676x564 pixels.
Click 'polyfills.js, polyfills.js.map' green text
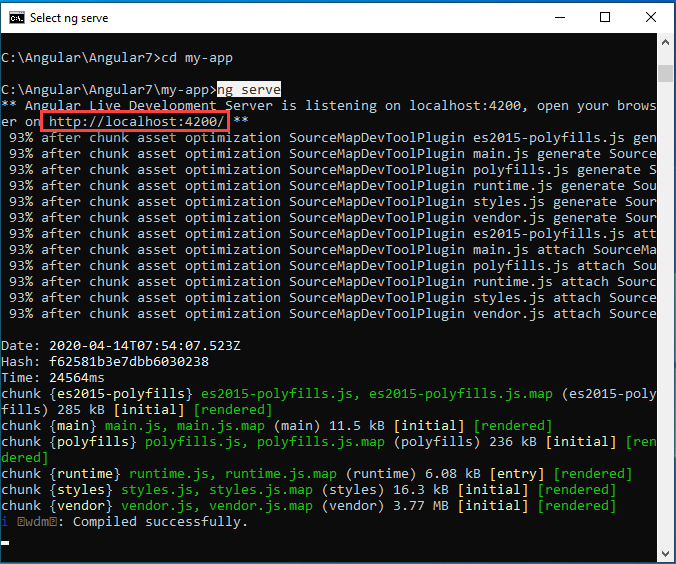tap(265, 442)
